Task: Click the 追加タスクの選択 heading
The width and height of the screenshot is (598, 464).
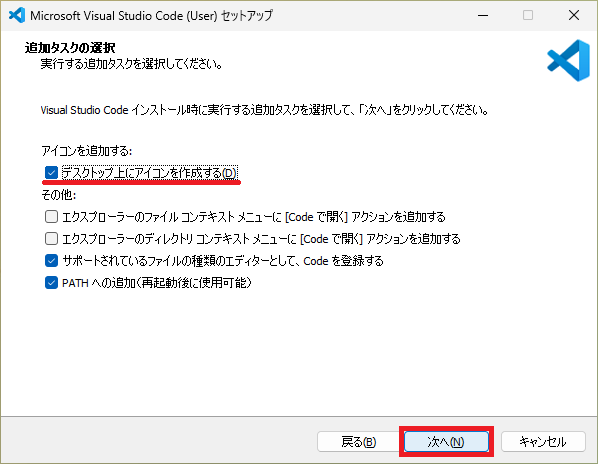Action: [x=70, y=48]
